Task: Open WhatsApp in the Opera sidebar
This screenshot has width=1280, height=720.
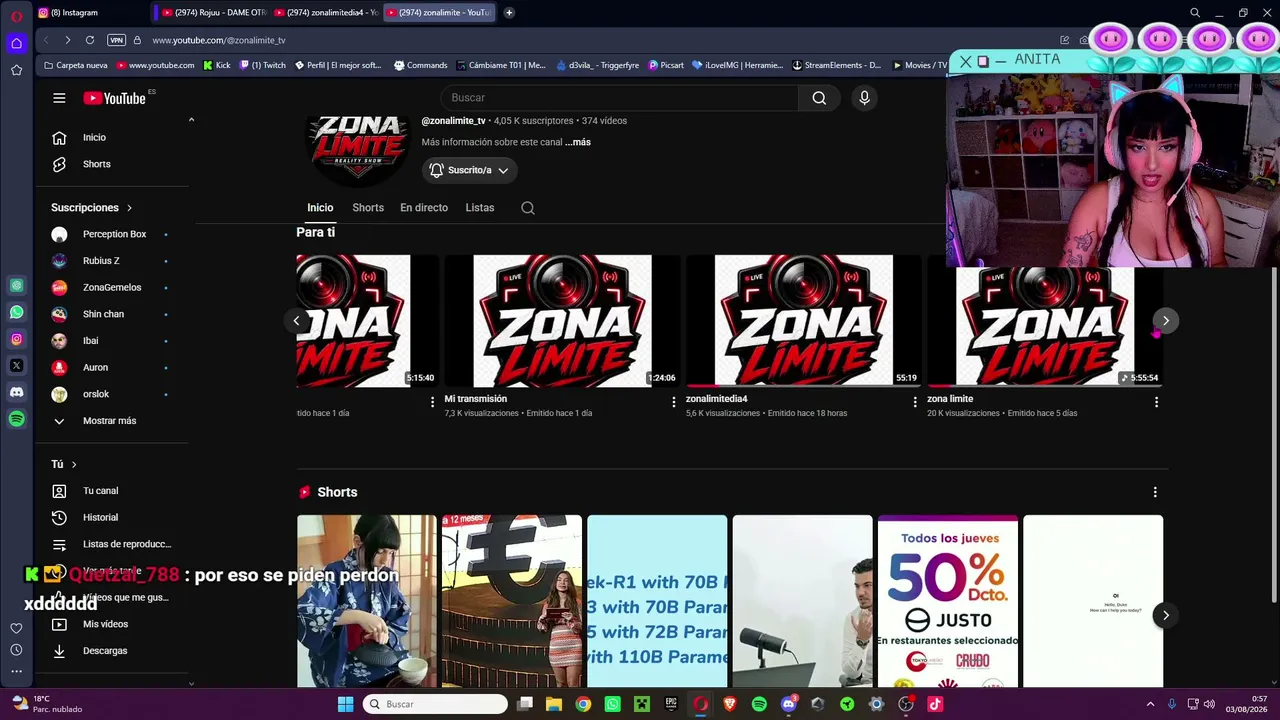Action: pyautogui.click(x=16, y=312)
